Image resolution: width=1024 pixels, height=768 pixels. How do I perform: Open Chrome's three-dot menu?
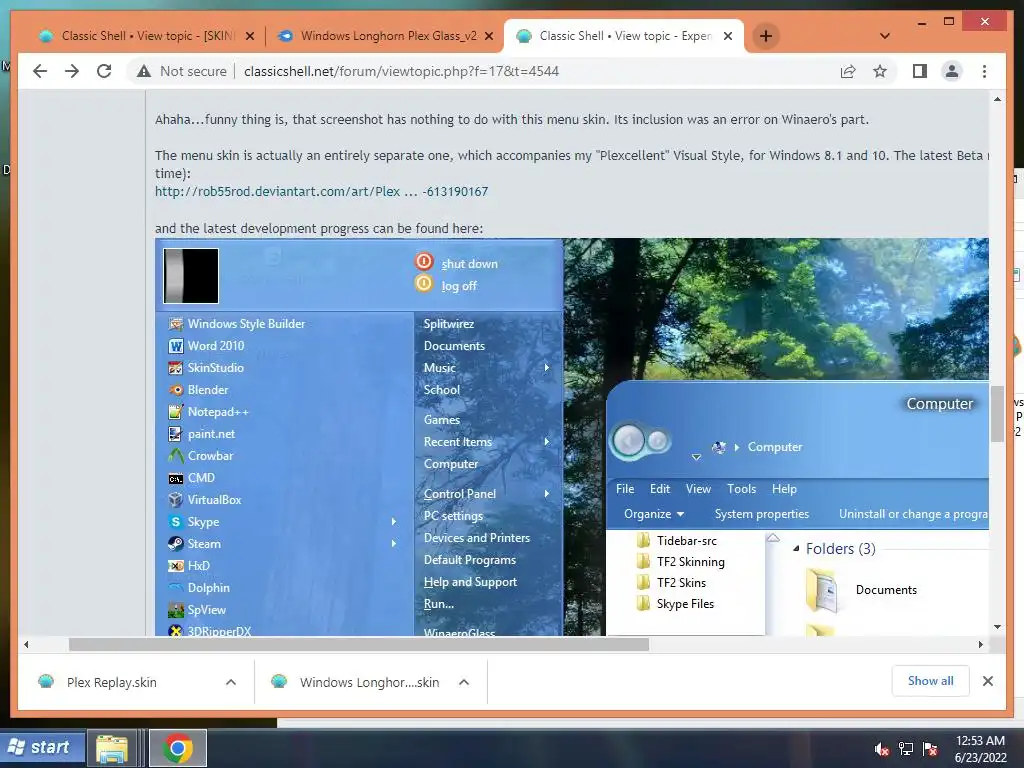click(x=984, y=71)
